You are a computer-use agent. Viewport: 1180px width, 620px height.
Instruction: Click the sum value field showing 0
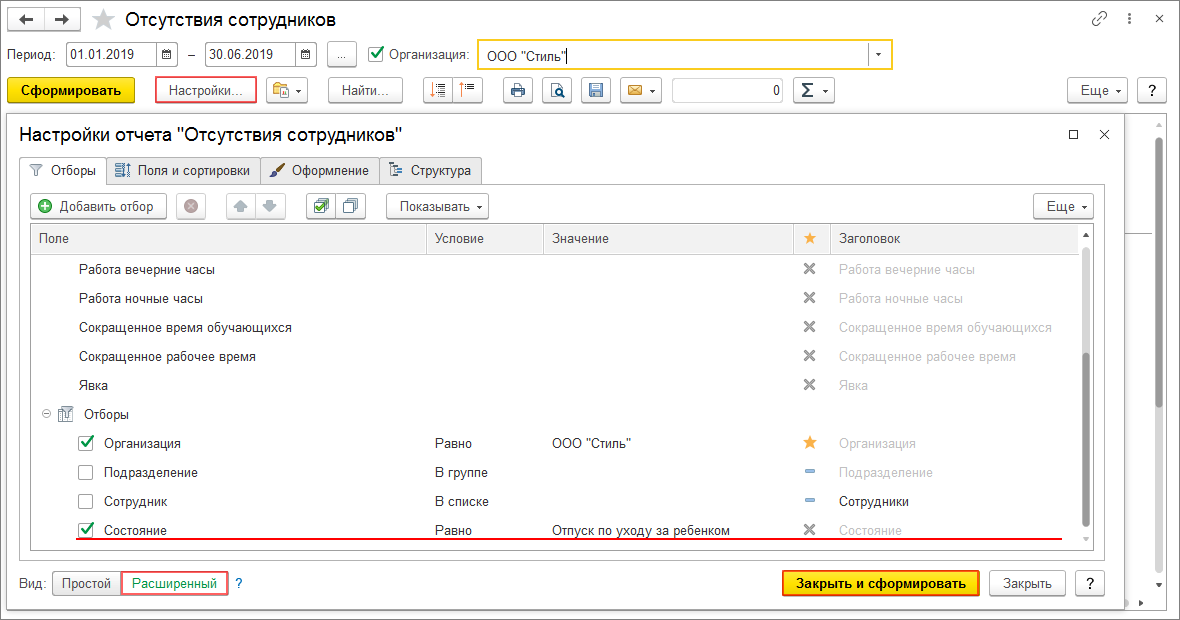pyautogui.click(x=727, y=90)
